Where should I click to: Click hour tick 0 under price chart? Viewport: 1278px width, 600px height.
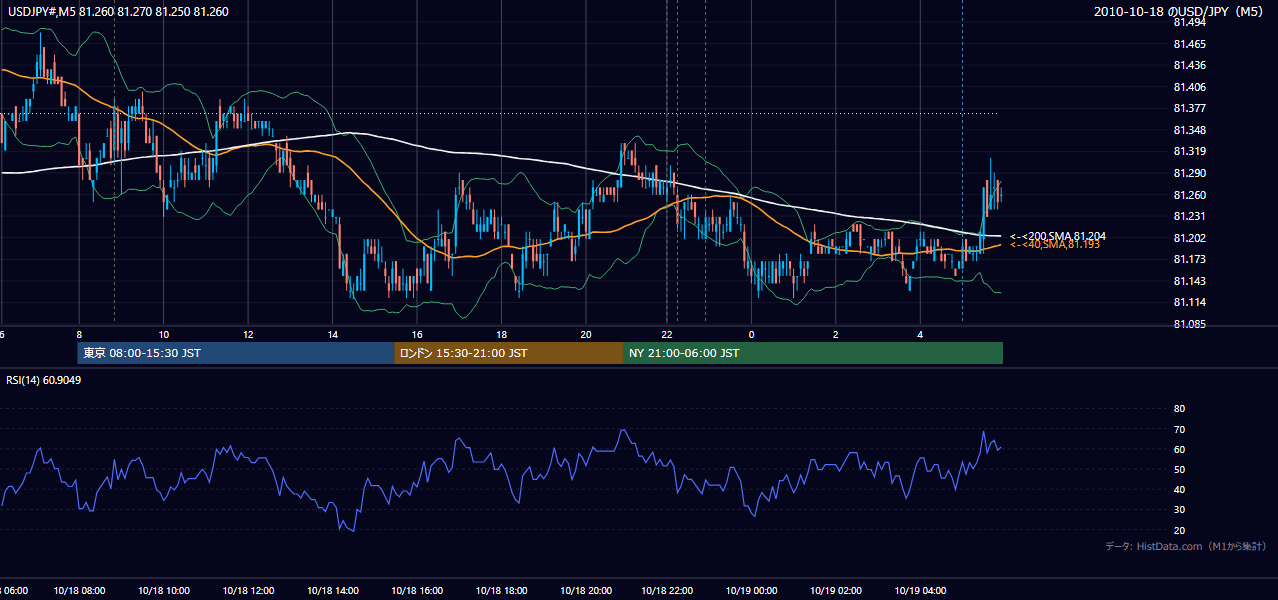751,334
